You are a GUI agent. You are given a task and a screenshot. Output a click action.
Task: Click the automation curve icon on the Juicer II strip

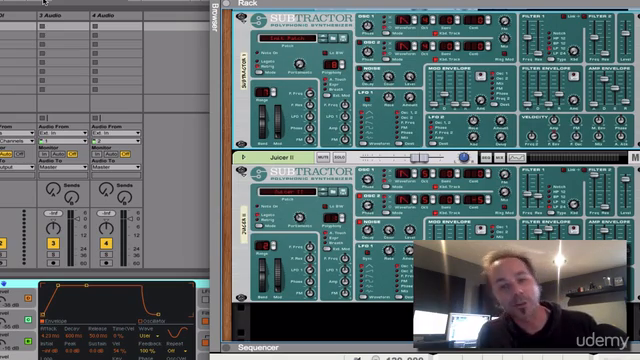click(516, 158)
